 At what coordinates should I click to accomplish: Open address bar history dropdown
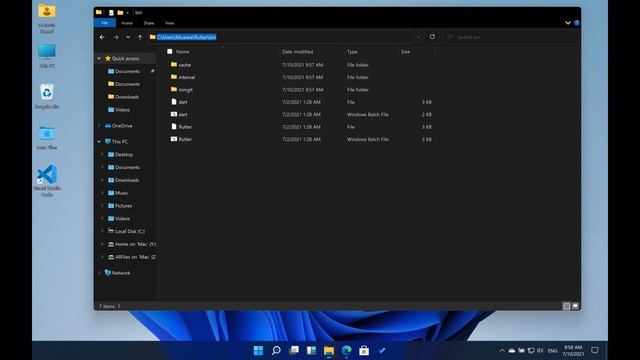(x=418, y=37)
